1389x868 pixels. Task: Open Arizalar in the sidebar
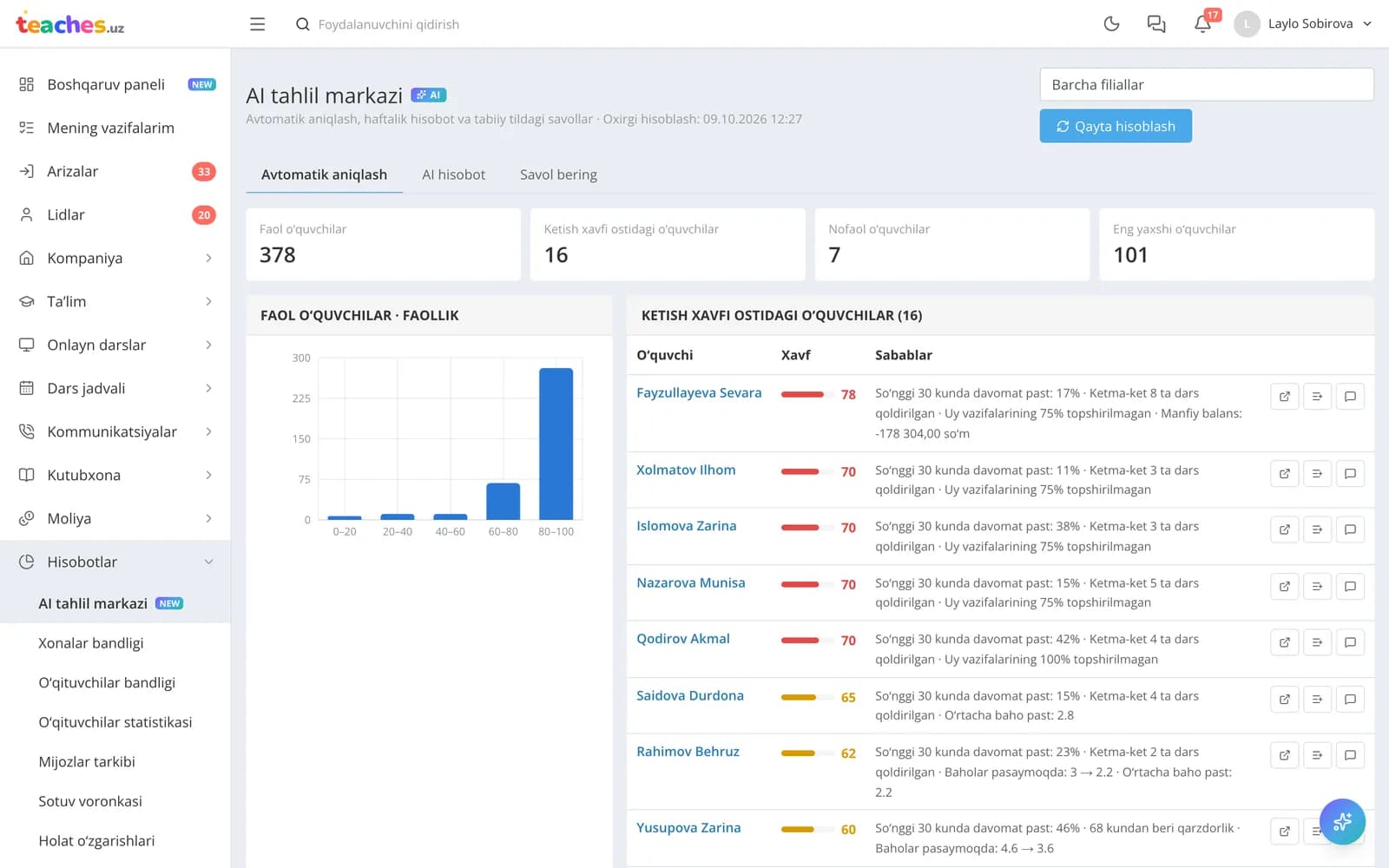[115, 171]
